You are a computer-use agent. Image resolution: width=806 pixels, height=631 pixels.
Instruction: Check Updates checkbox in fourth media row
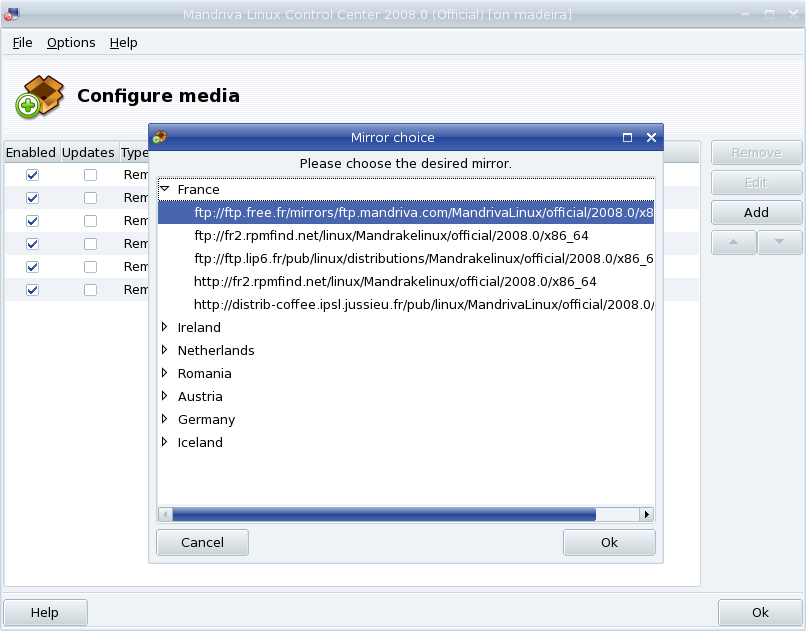coord(90,244)
